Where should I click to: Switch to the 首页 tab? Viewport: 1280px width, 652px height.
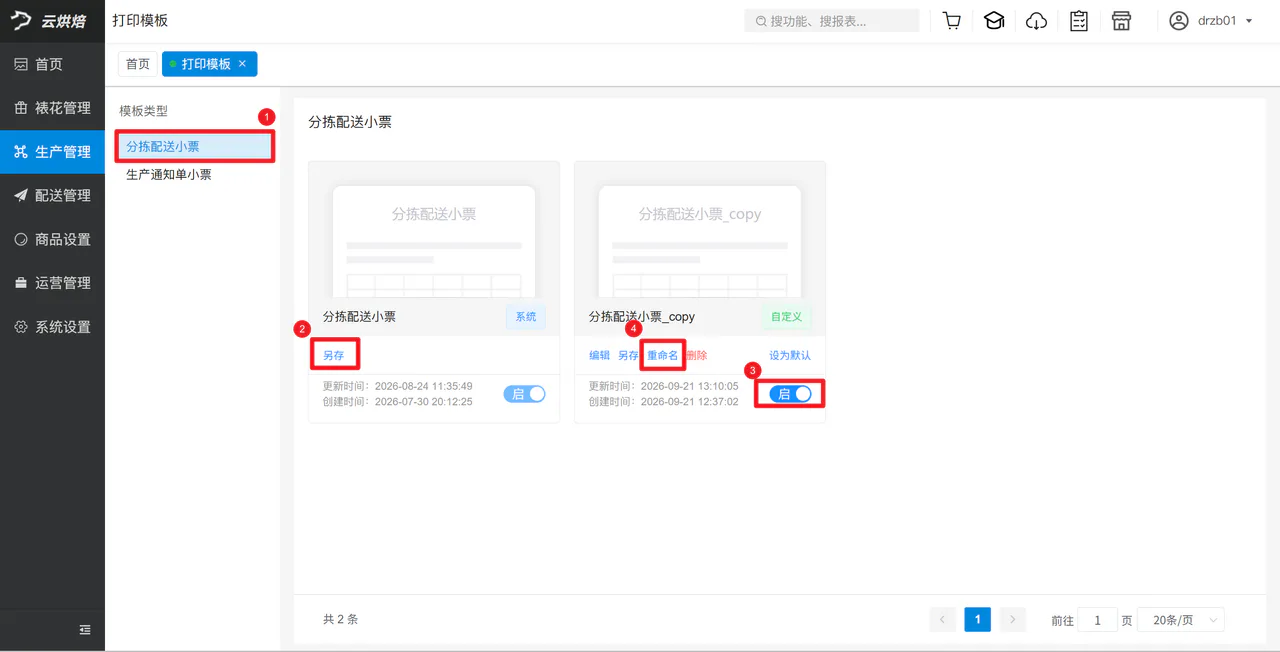click(138, 64)
